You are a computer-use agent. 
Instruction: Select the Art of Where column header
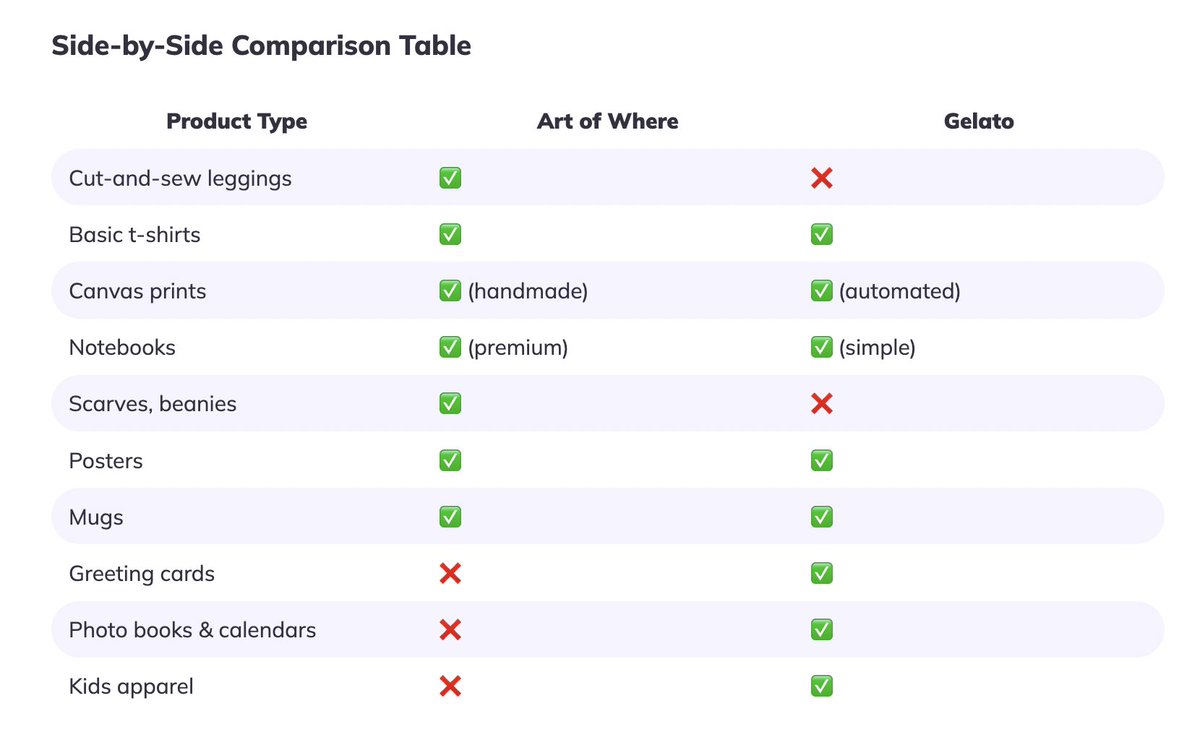click(608, 122)
